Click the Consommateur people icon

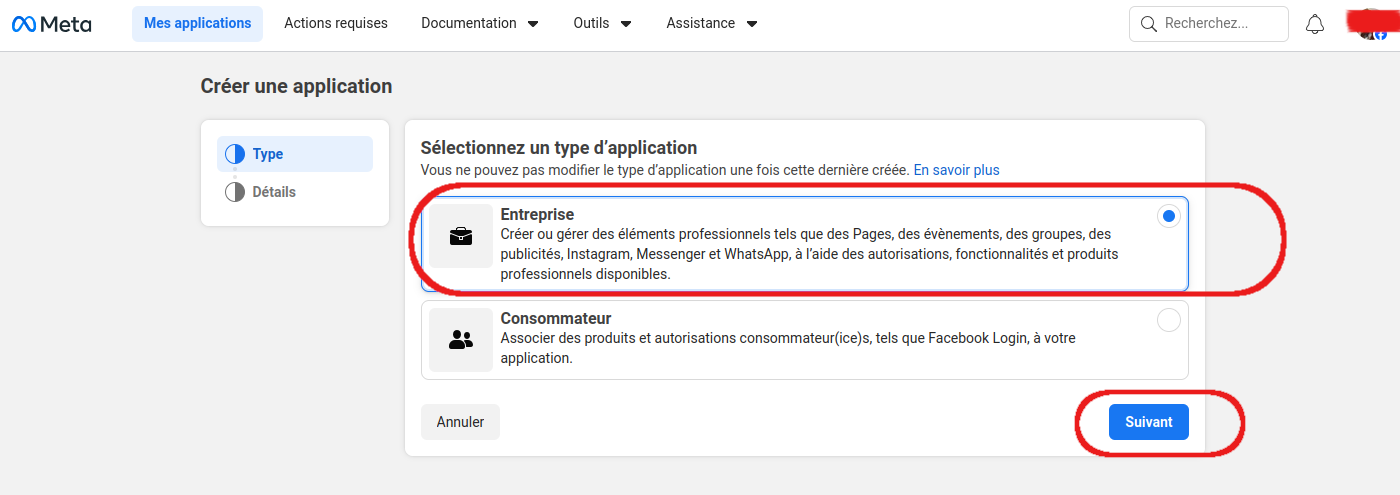pyautogui.click(x=461, y=340)
